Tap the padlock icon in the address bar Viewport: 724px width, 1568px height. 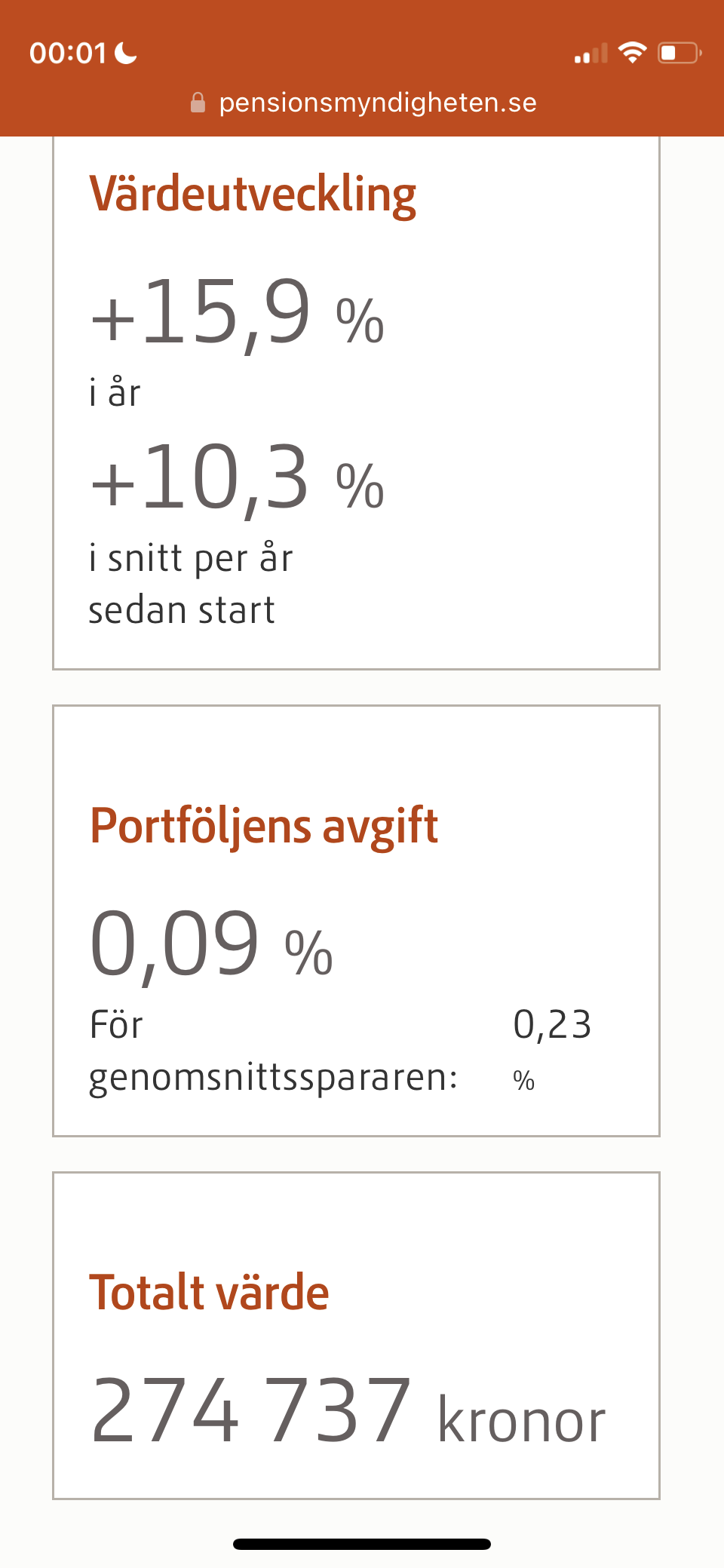(199, 103)
